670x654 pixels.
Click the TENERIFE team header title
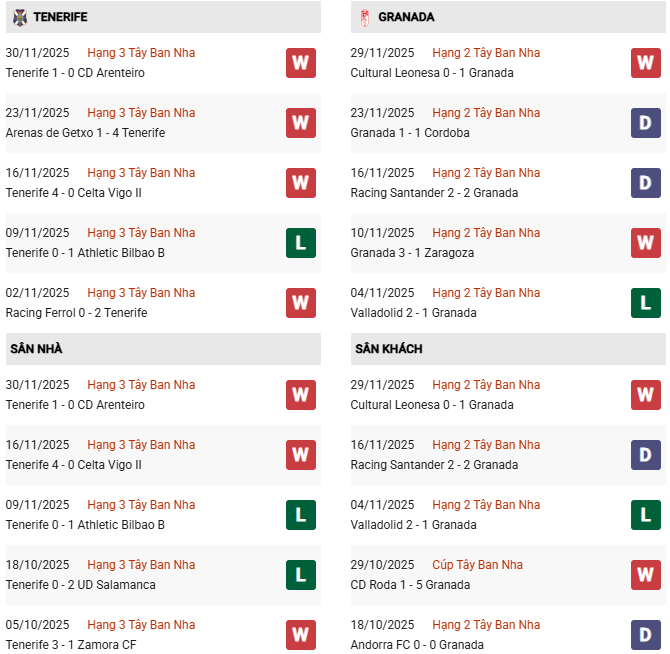click(x=60, y=17)
